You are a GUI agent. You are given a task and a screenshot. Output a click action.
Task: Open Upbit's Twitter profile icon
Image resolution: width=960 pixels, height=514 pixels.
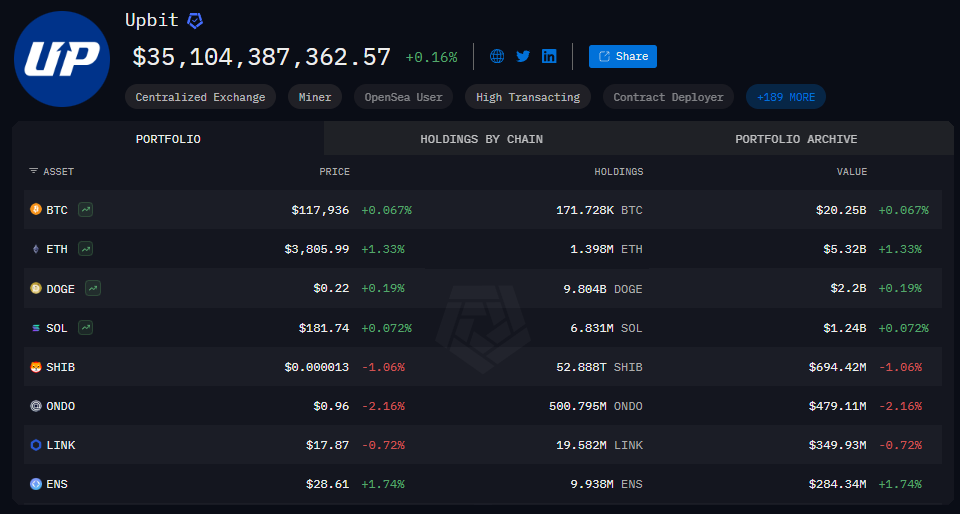[523, 56]
